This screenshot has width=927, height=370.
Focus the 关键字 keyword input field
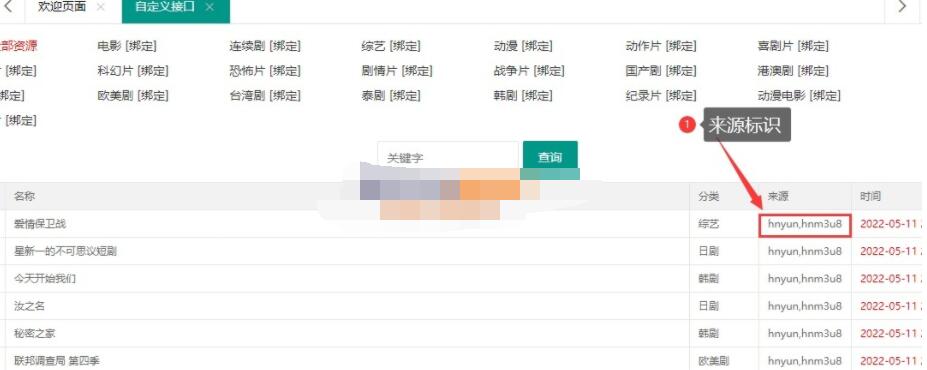[x=448, y=157]
